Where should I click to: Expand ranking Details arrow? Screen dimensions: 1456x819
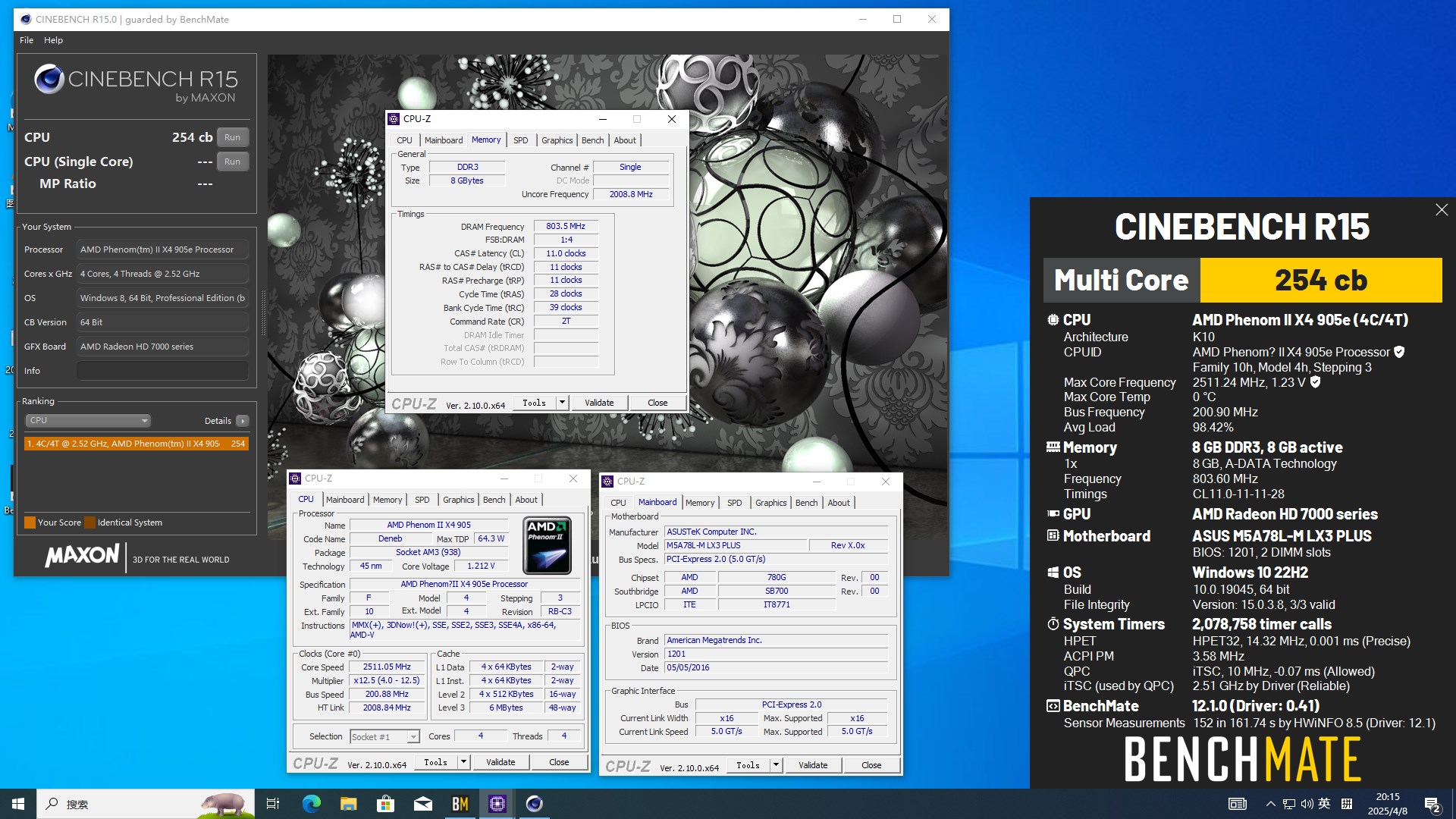242,421
